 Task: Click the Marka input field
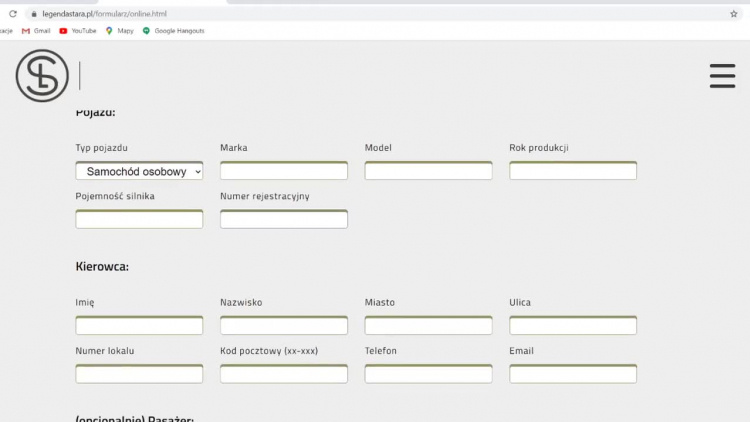coord(284,171)
